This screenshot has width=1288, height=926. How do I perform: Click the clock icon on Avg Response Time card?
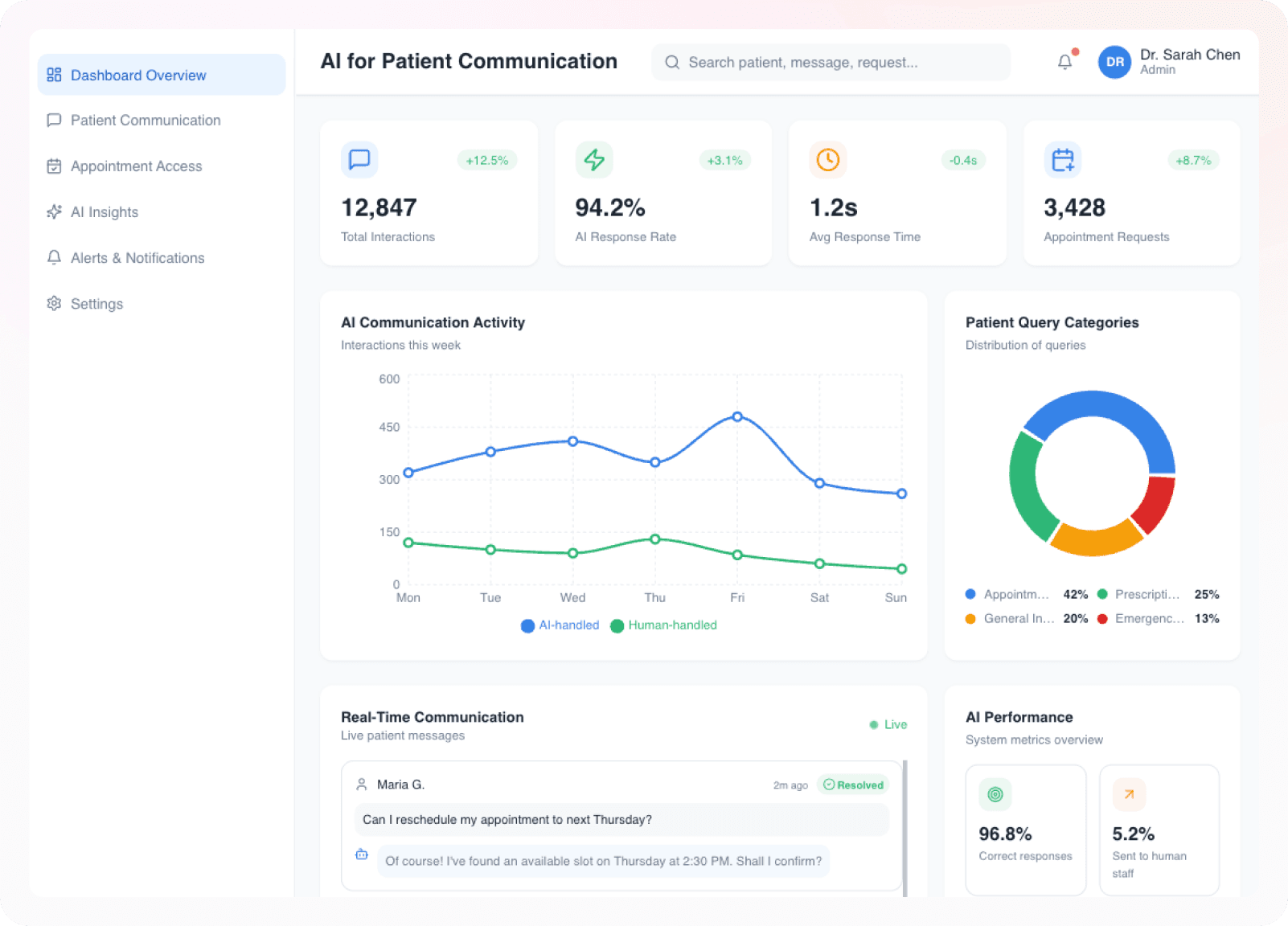[x=827, y=160]
